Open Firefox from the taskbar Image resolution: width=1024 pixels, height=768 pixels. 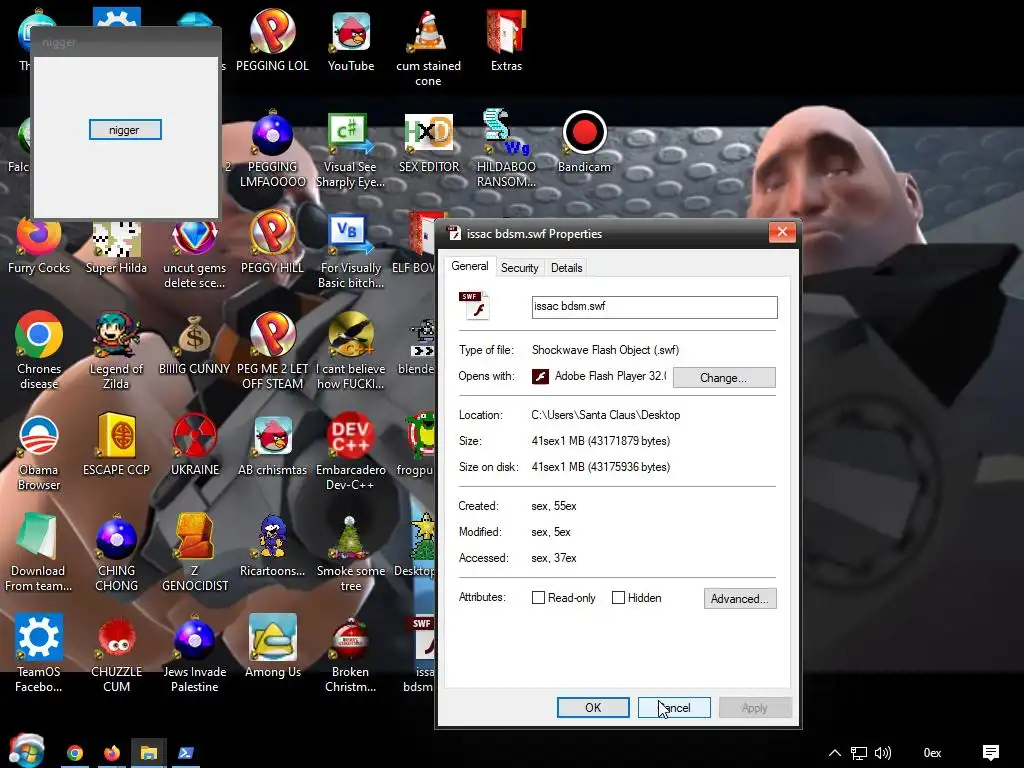(x=112, y=753)
